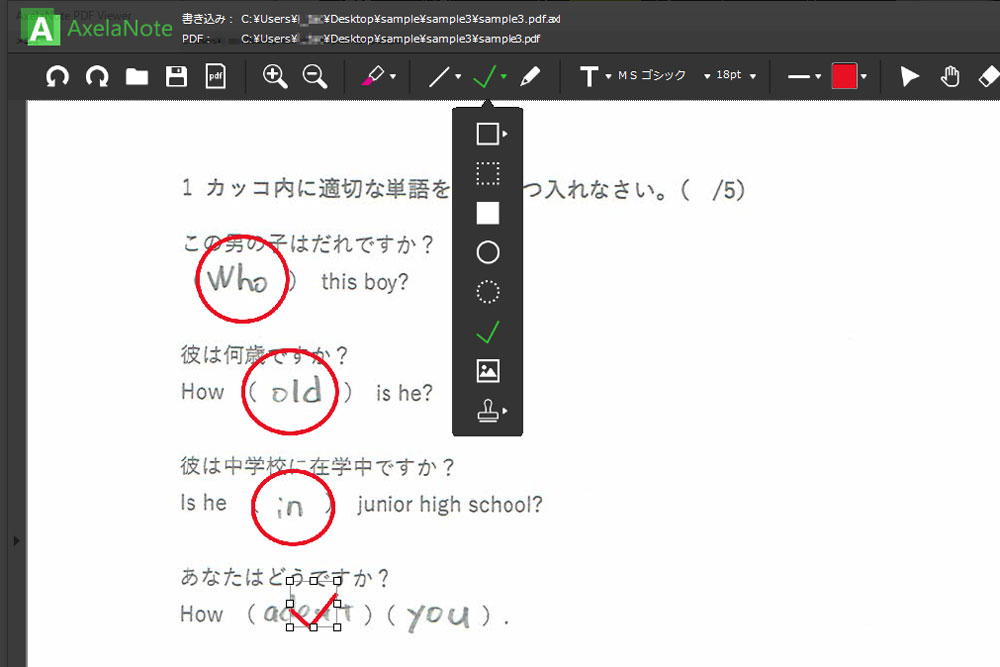Screen dimensions: 1000x667
Task: Click the '/5)' score text
Action: [728, 189]
